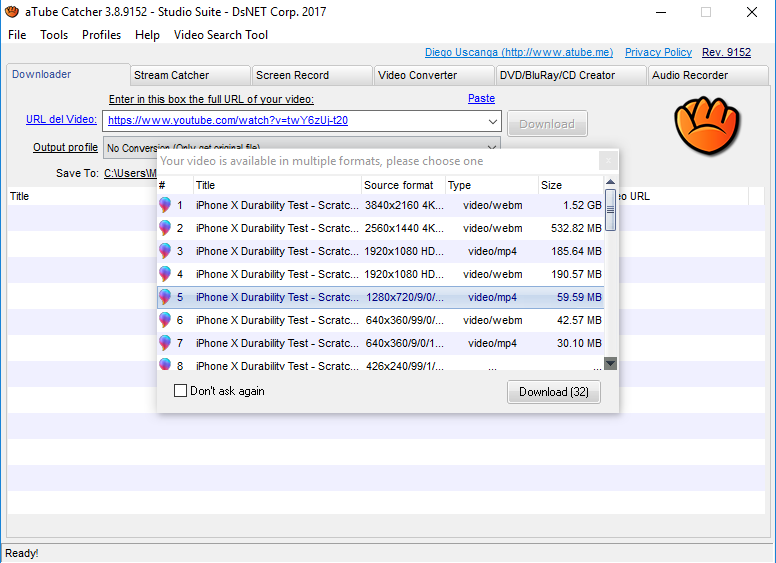Click the URL del Video label link
This screenshot has width=776, height=563.
tap(61, 119)
